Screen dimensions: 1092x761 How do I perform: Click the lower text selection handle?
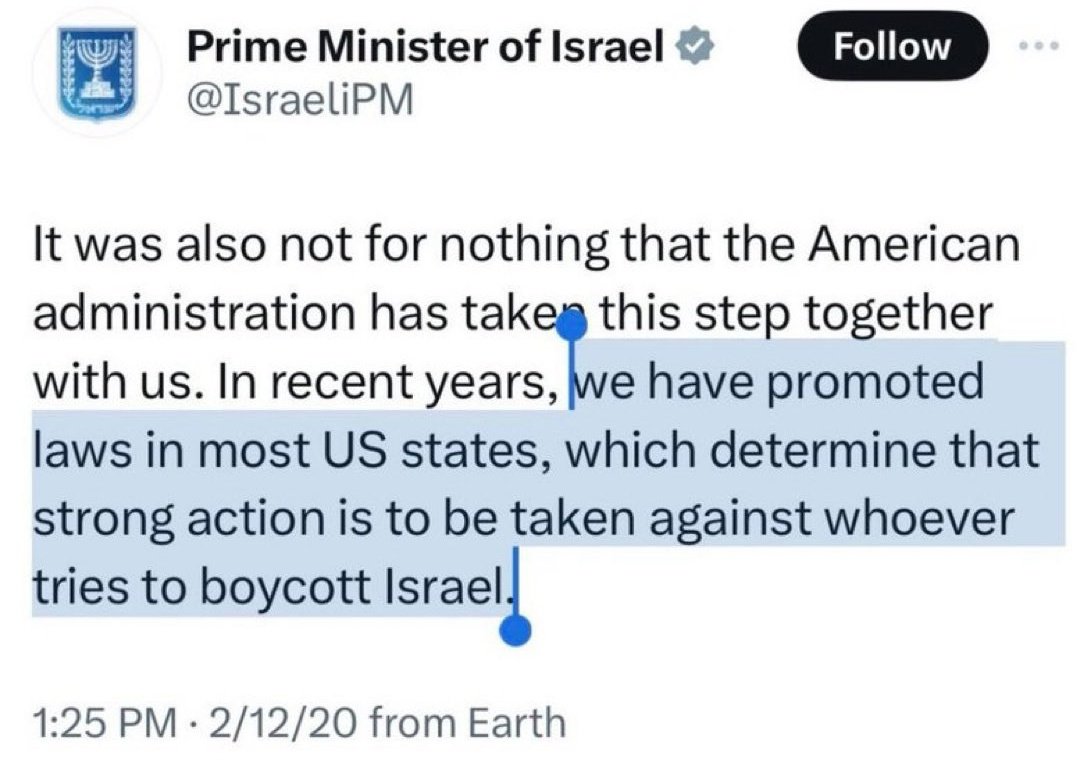tap(516, 629)
